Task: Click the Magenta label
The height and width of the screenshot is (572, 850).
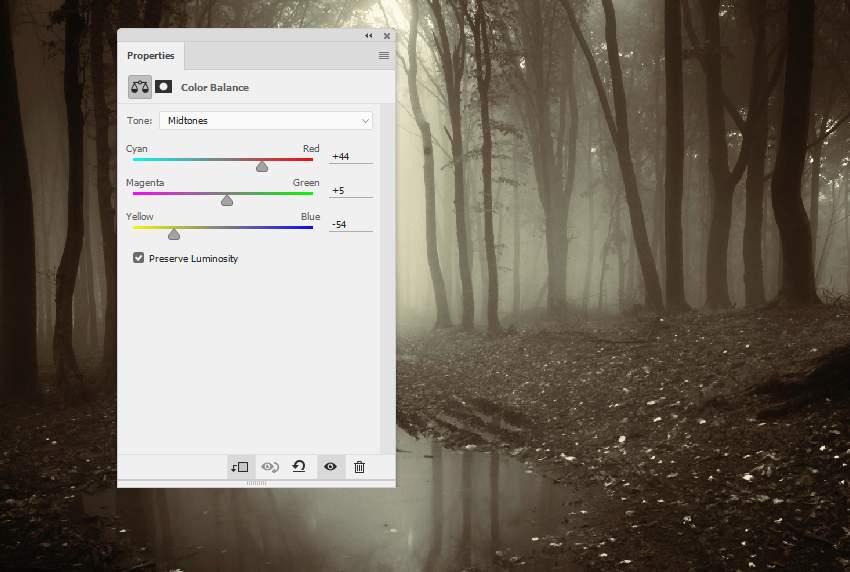Action: click(x=145, y=183)
